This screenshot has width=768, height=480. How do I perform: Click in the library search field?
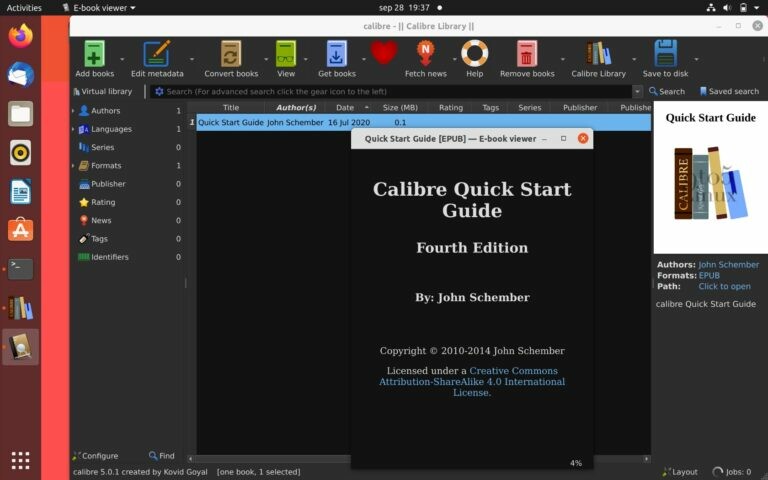(x=390, y=91)
